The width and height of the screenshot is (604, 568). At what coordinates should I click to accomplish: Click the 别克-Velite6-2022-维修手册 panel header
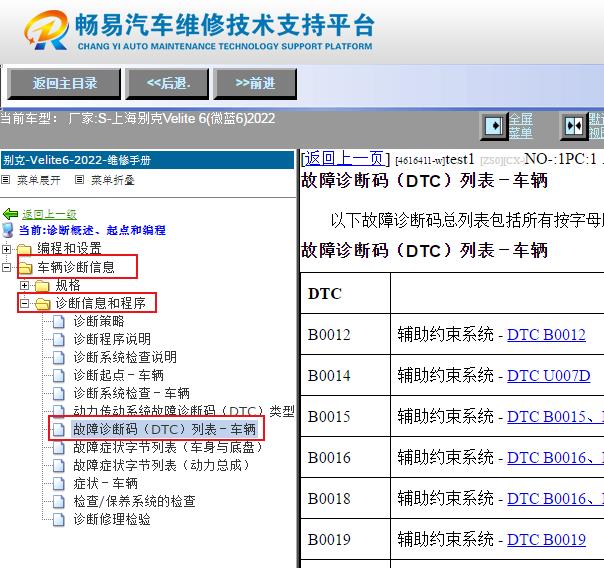coord(148,160)
